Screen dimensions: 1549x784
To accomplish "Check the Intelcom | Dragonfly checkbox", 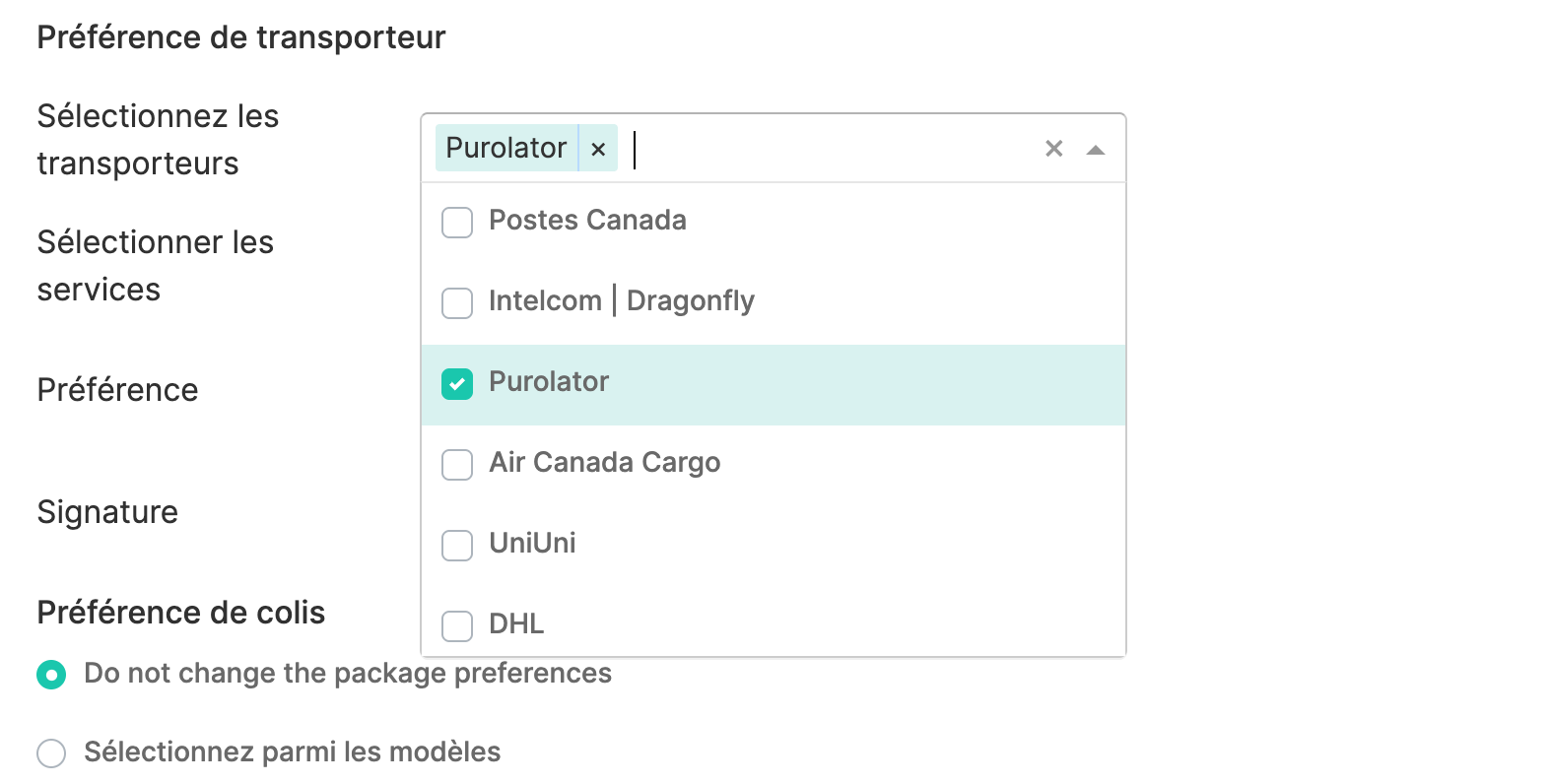I will coord(457,302).
